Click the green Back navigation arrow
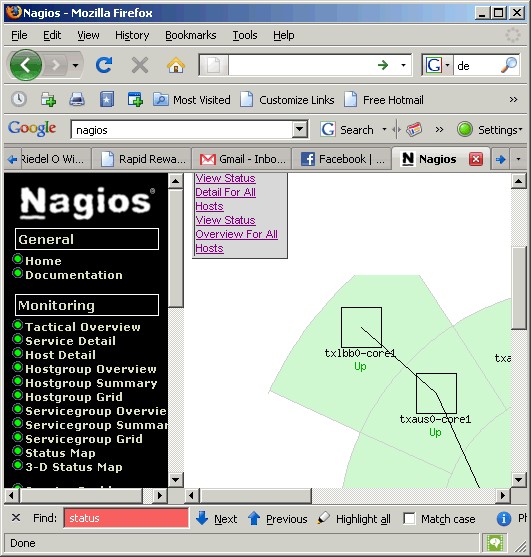This screenshot has height=557, width=531. 26,65
